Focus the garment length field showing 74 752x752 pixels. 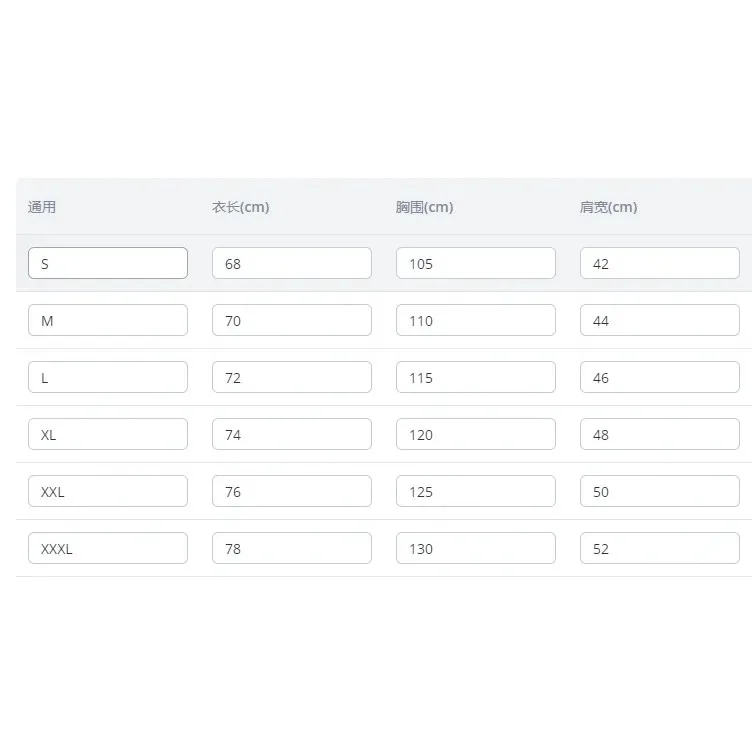(x=292, y=434)
